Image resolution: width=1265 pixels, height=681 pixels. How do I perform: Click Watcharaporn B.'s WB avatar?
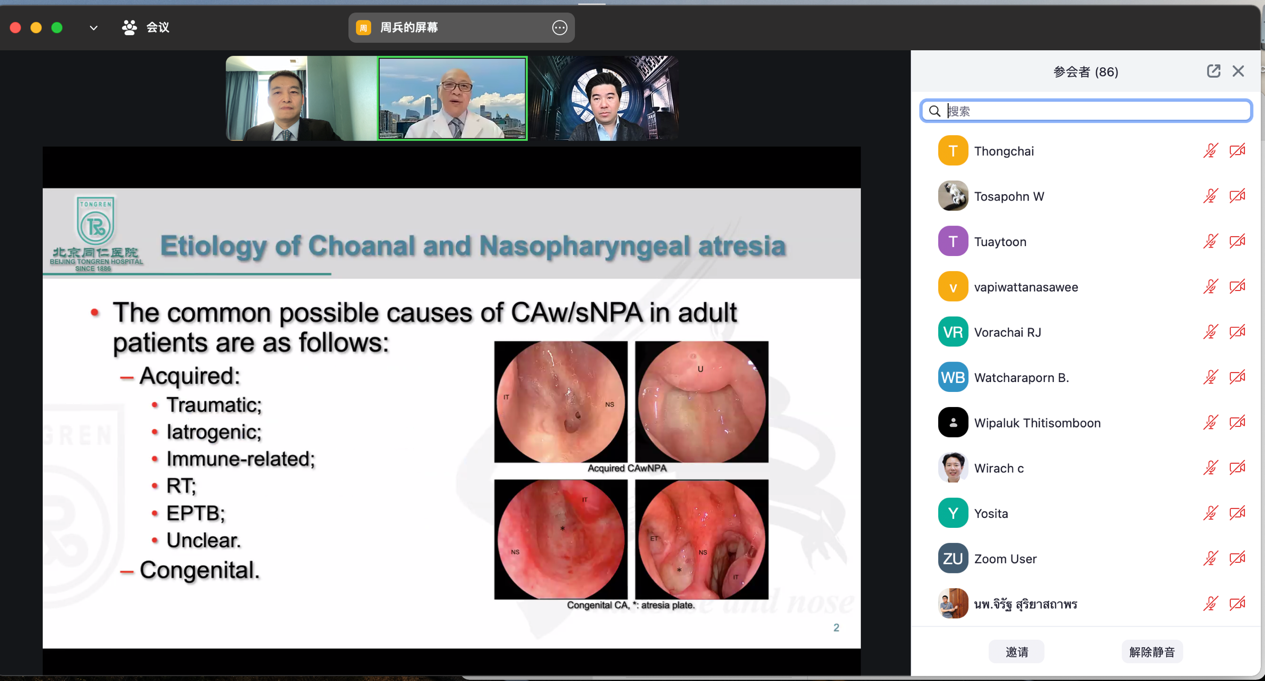[952, 377]
